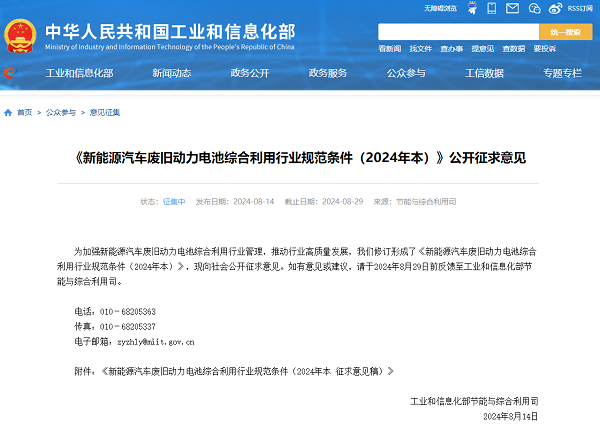600x429 pixels.
Task: Go to 意见征集 in breadcrumb
Action: click(x=105, y=113)
